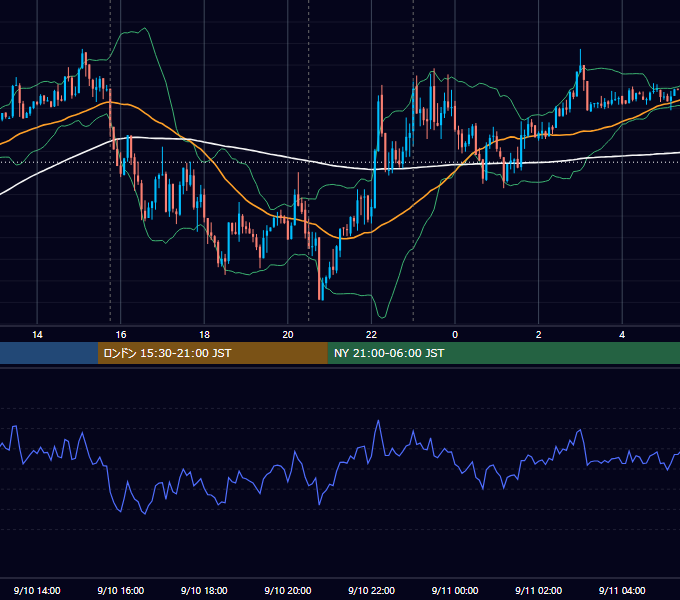This screenshot has width=680, height=600.
Task: Click the 9/11 00:00 time label
Action: tap(455, 590)
